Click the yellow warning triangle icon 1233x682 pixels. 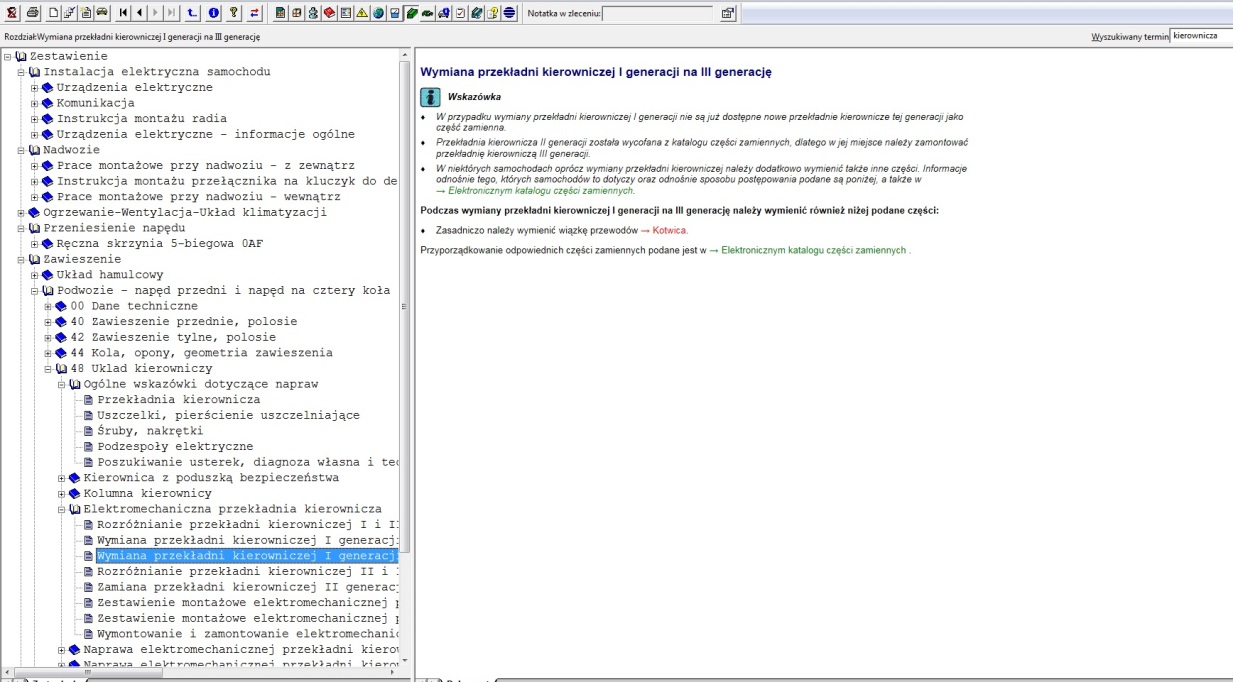[x=362, y=13]
